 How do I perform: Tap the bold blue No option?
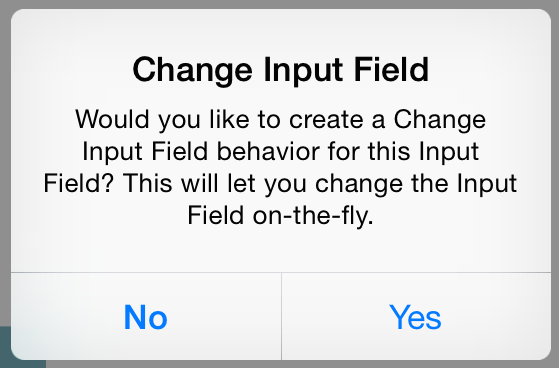(x=146, y=317)
